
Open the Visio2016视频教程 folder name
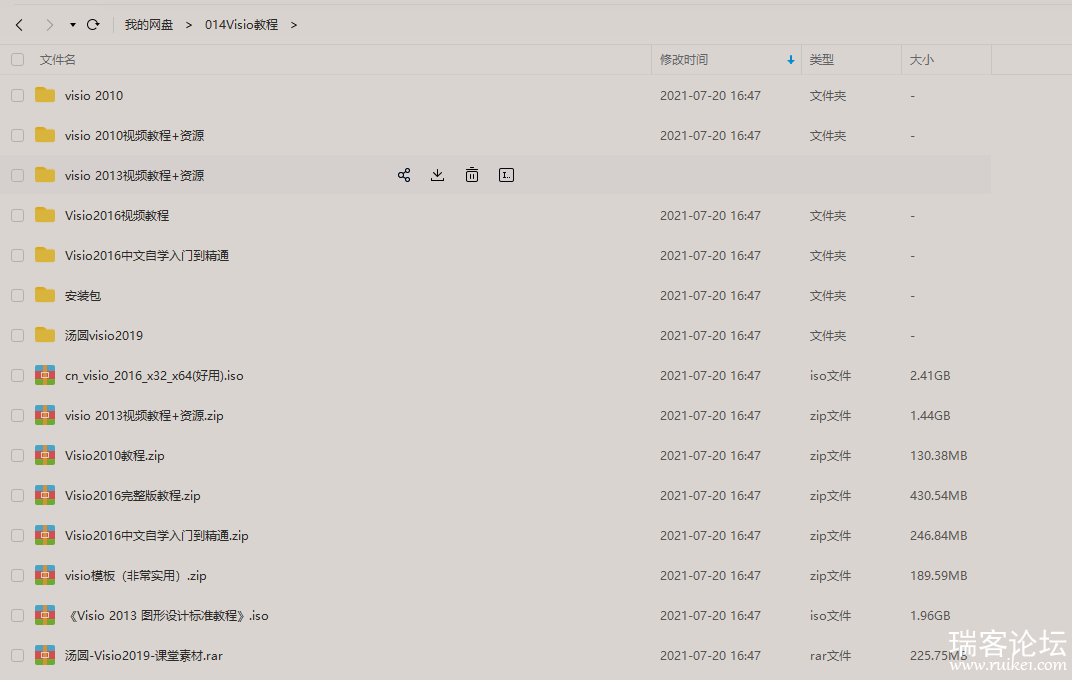click(117, 216)
